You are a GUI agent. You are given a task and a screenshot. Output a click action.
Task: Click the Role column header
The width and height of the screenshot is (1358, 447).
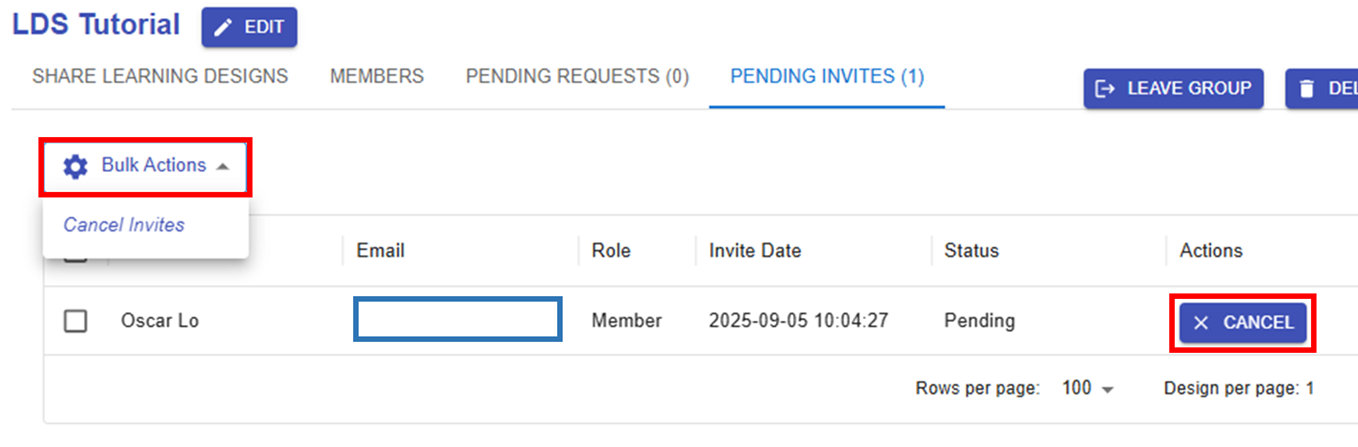(x=611, y=250)
